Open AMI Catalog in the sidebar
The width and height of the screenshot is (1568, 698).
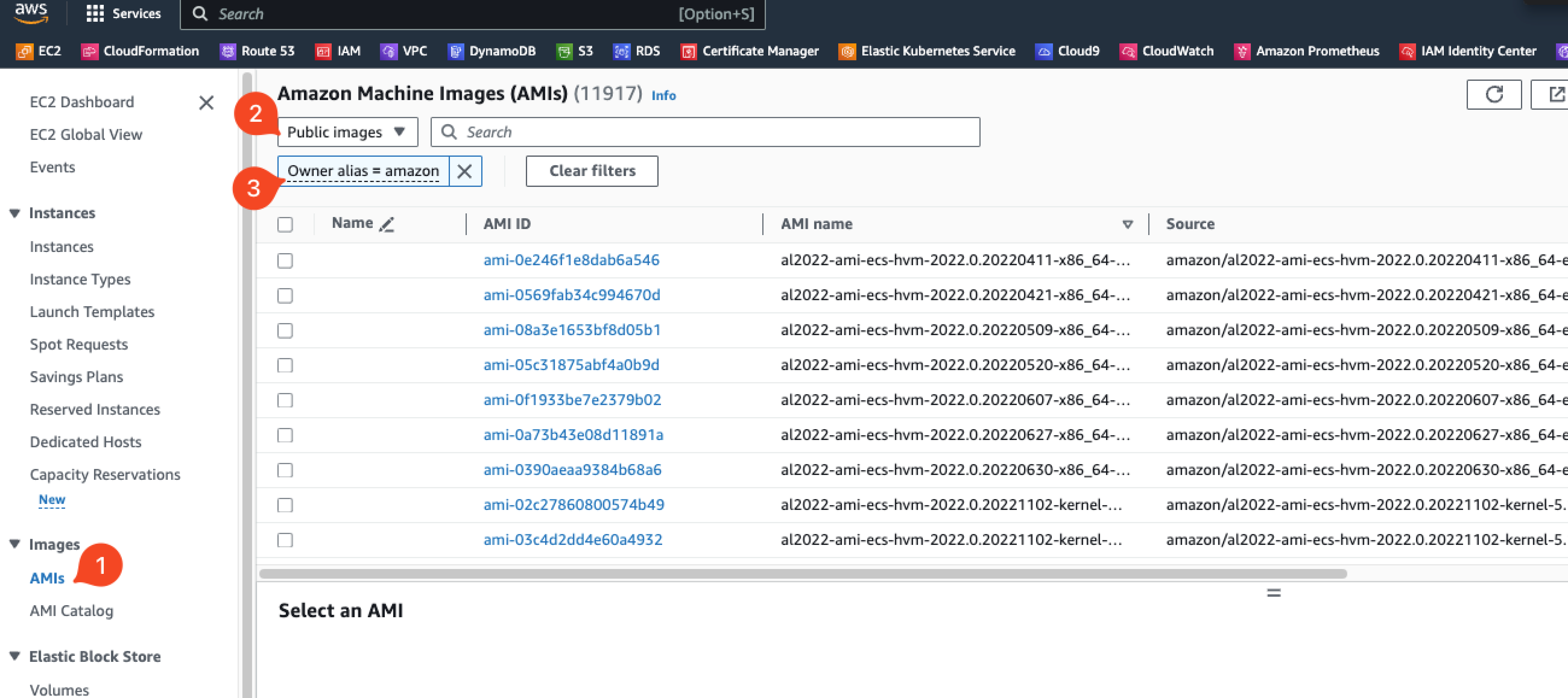coord(71,610)
